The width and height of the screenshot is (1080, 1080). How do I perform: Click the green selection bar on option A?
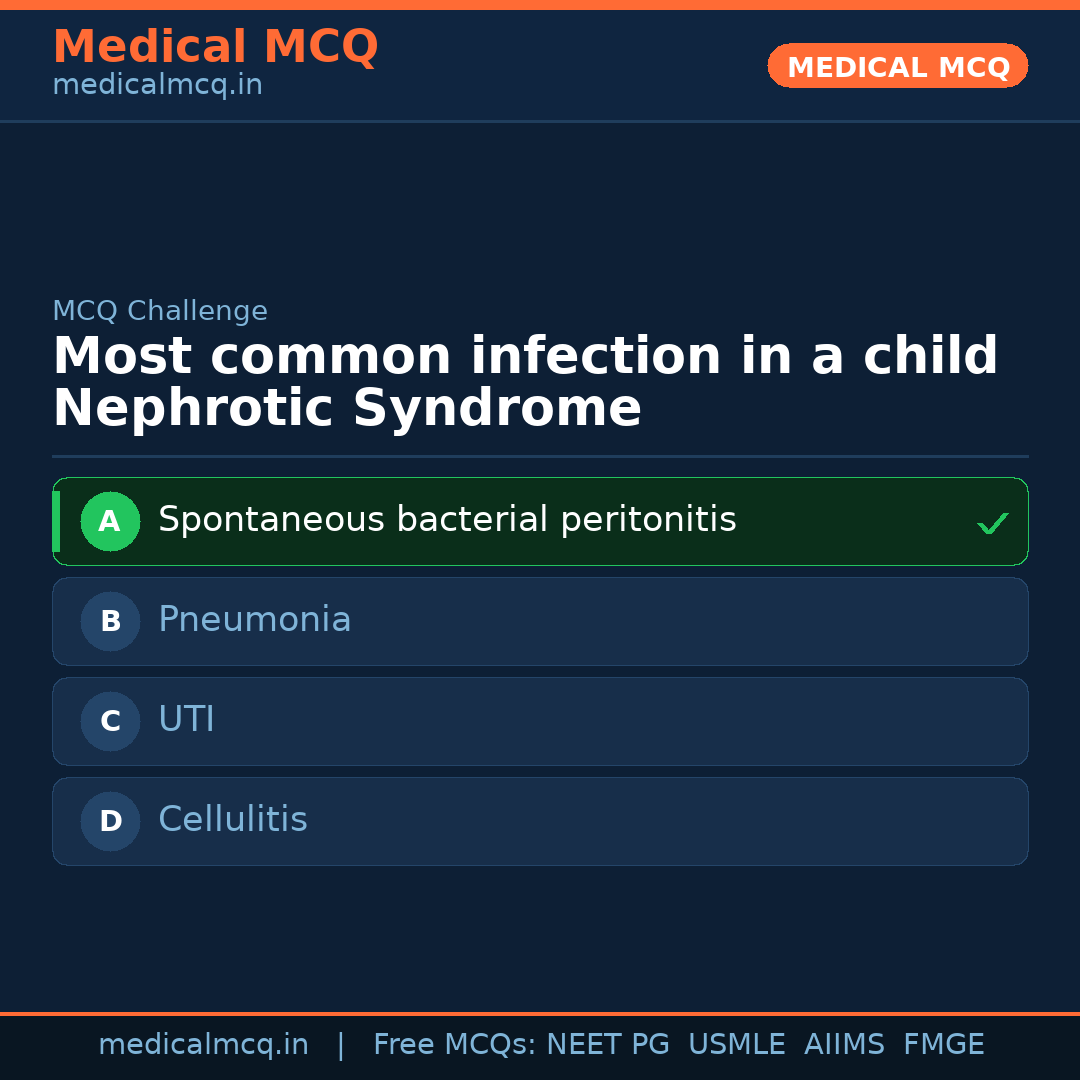[x=56, y=521]
